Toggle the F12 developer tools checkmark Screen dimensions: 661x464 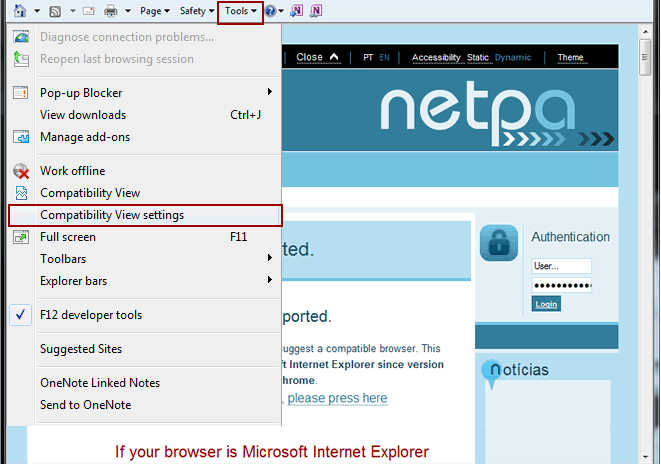pyautogui.click(x=21, y=315)
